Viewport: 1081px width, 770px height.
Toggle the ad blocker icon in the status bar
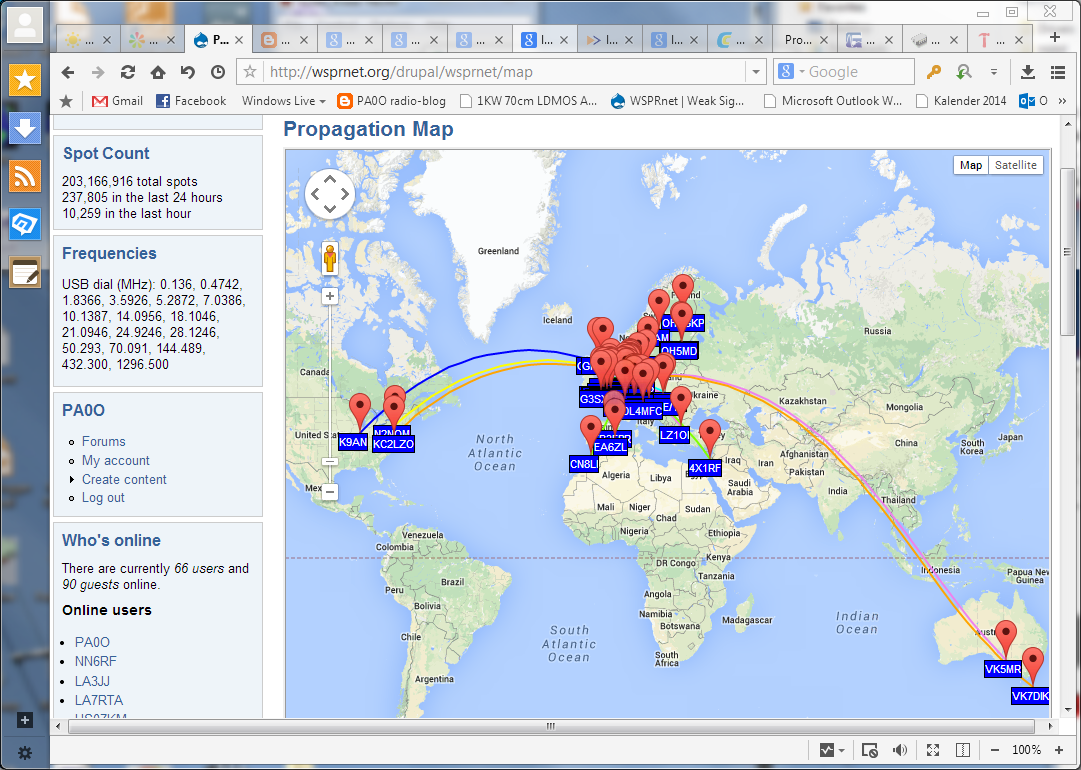tap(869, 750)
